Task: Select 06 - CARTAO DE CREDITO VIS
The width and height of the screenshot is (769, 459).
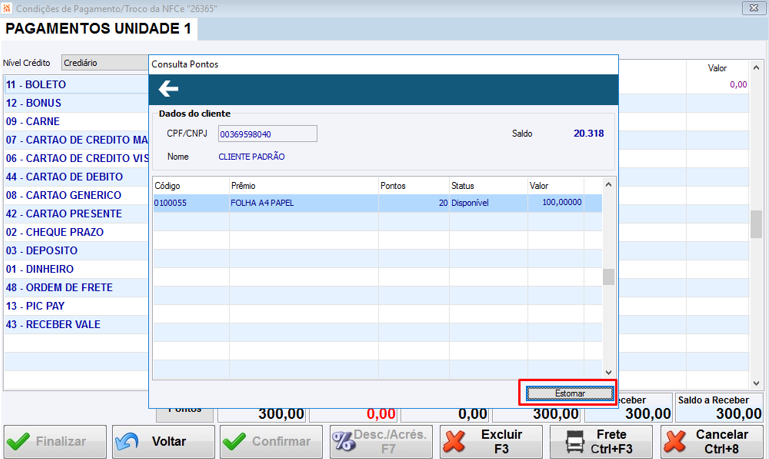Action: [x=77, y=158]
